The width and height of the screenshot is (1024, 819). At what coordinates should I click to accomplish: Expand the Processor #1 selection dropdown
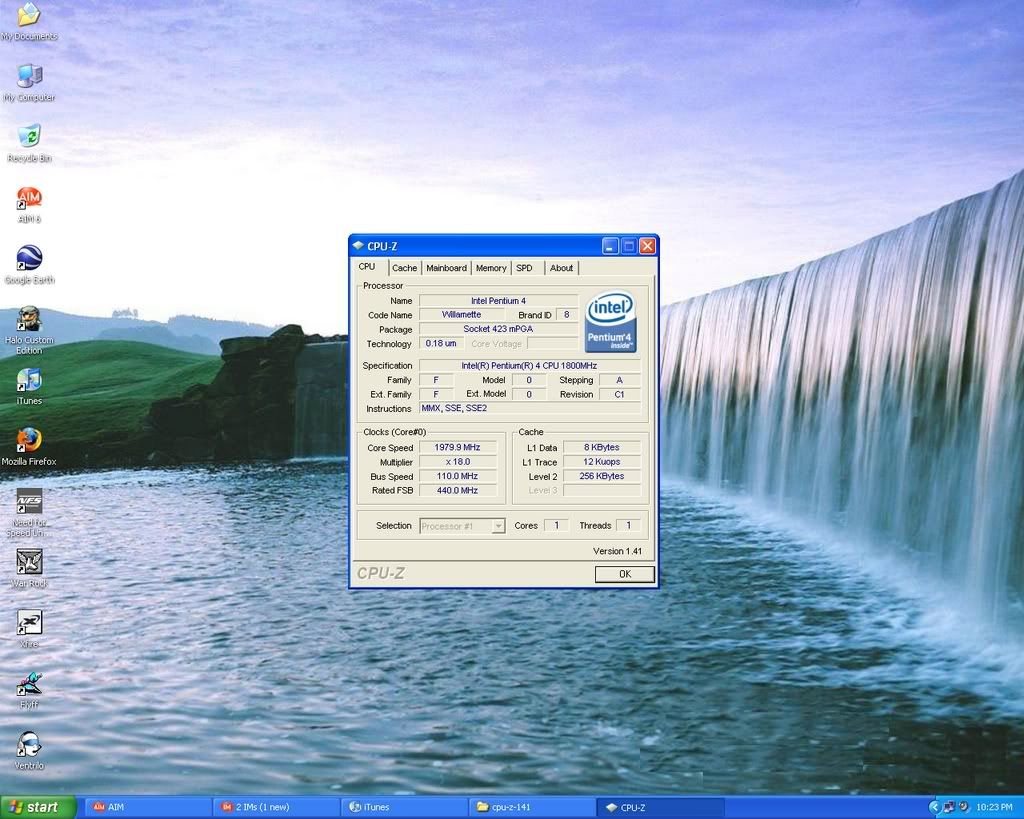pyautogui.click(x=497, y=526)
